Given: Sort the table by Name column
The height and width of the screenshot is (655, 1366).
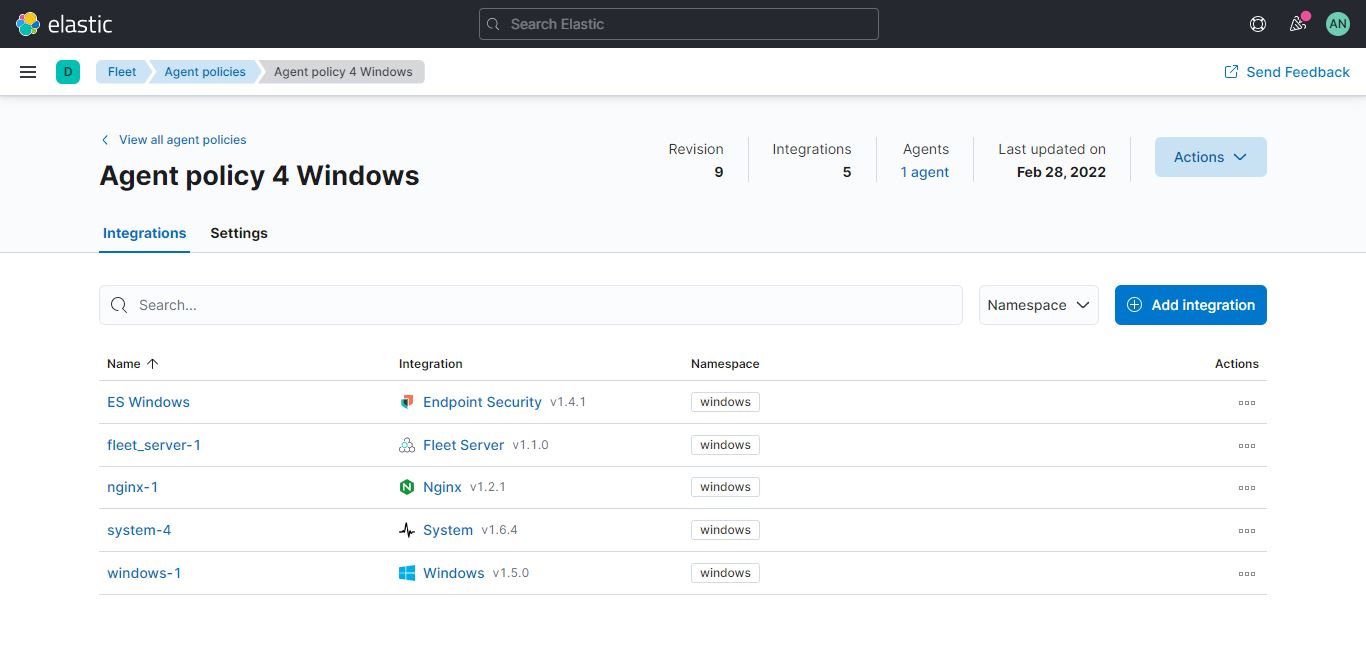Looking at the screenshot, I should coord(131,363).
